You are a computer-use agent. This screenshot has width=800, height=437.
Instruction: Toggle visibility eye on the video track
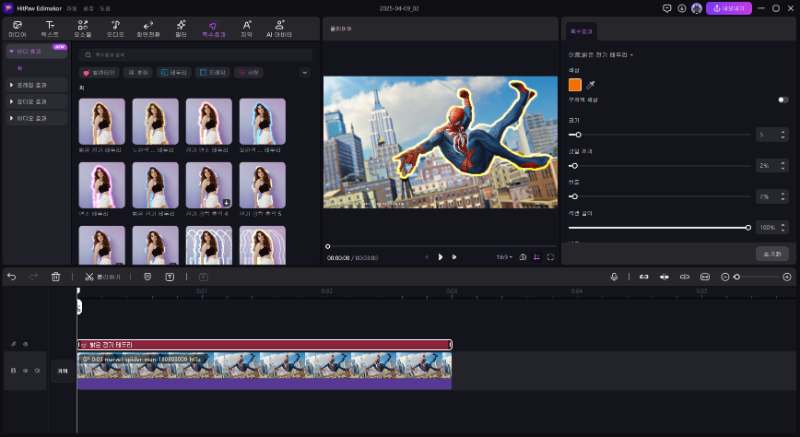coord(25,371)
